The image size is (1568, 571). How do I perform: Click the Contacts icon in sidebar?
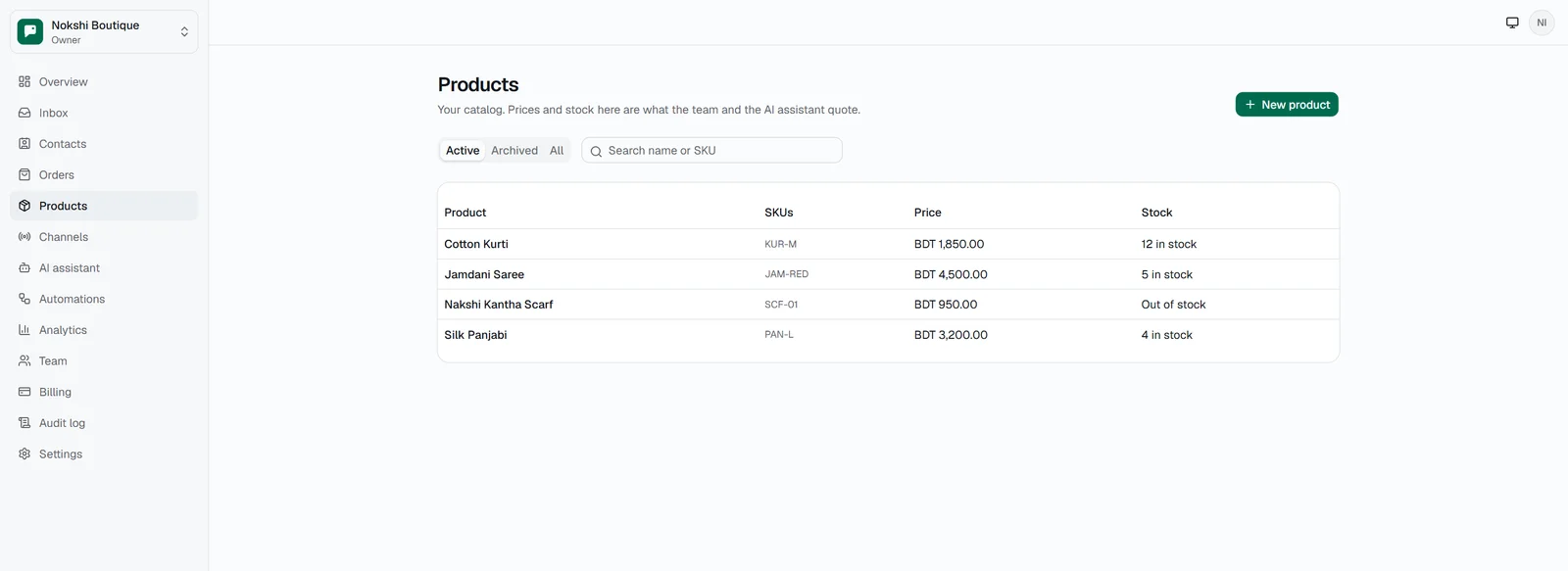click(x=24, y=144)
